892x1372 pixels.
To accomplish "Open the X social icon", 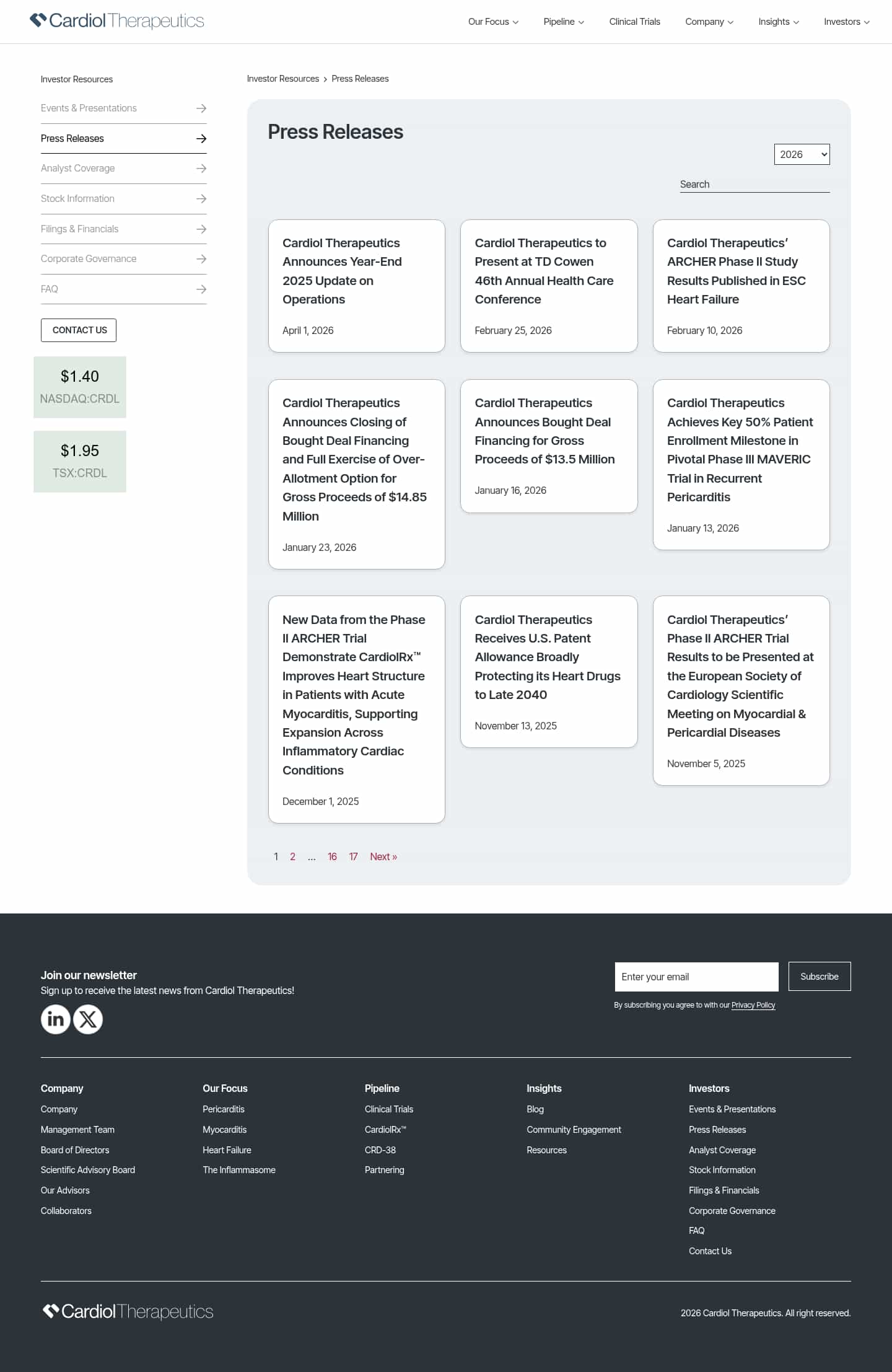I will coord(88,1019).
